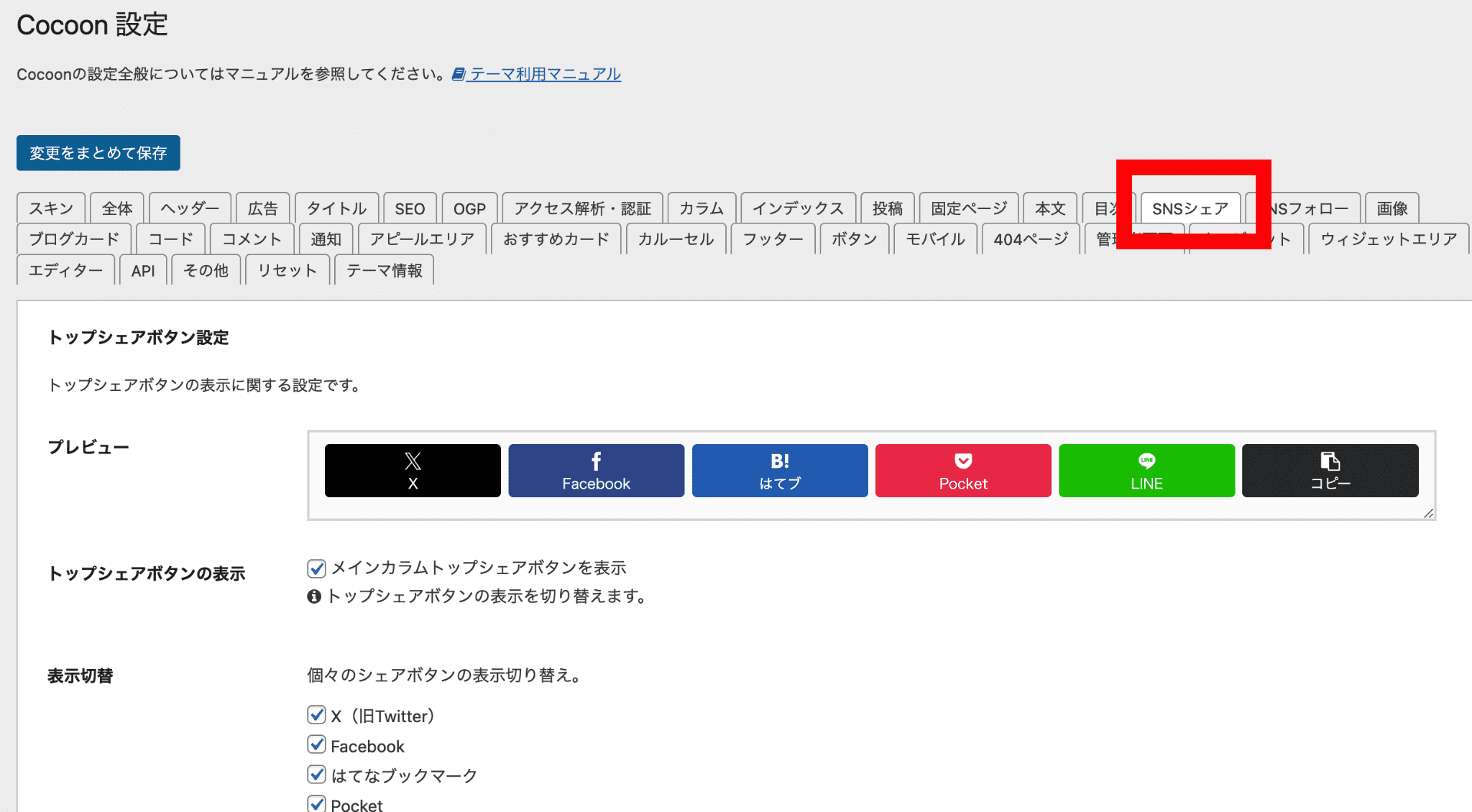The width and height of the screenshot is (1472, 812).
Task: Open the タイトル tab
Action: click(x=336, y=208)
